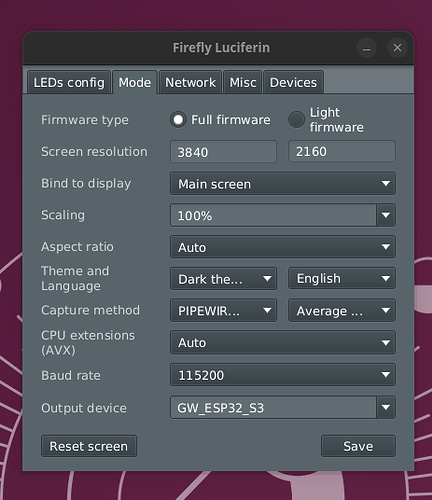
Task: Click the Reset screen button
Action: point(89,446)
